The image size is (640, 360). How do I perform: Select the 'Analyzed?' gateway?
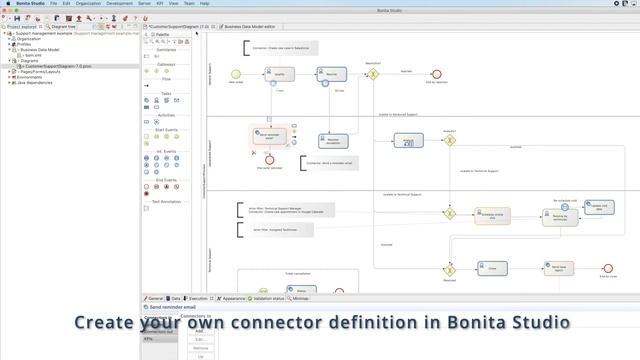pos(449,140)
